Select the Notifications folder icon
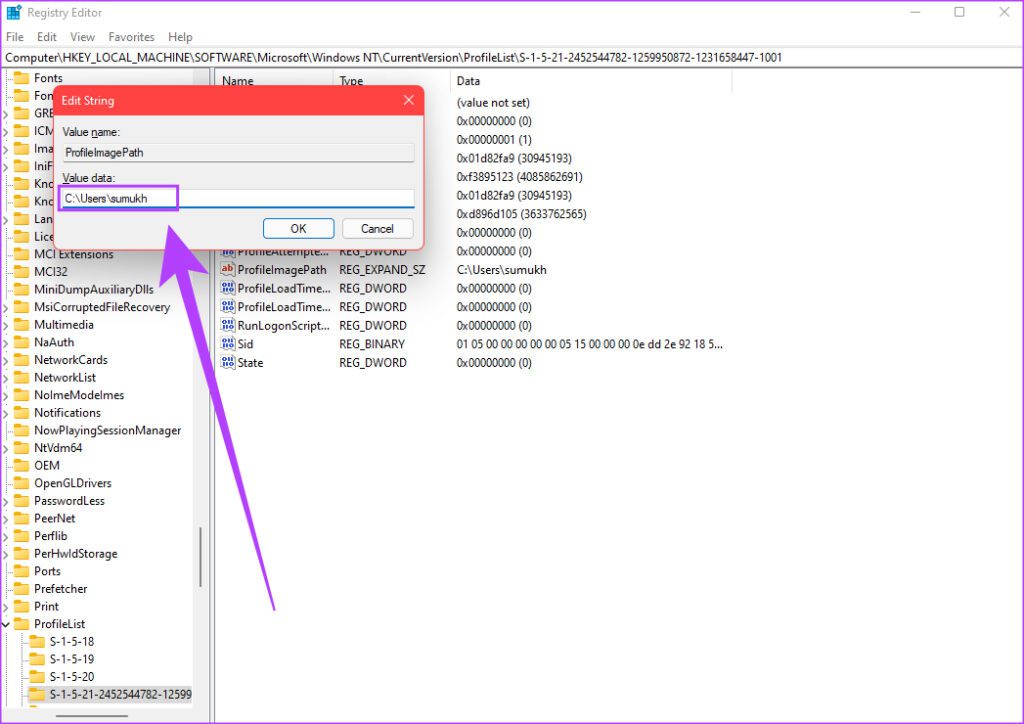This screenshot has width=1024, height=724. point(22,413)
